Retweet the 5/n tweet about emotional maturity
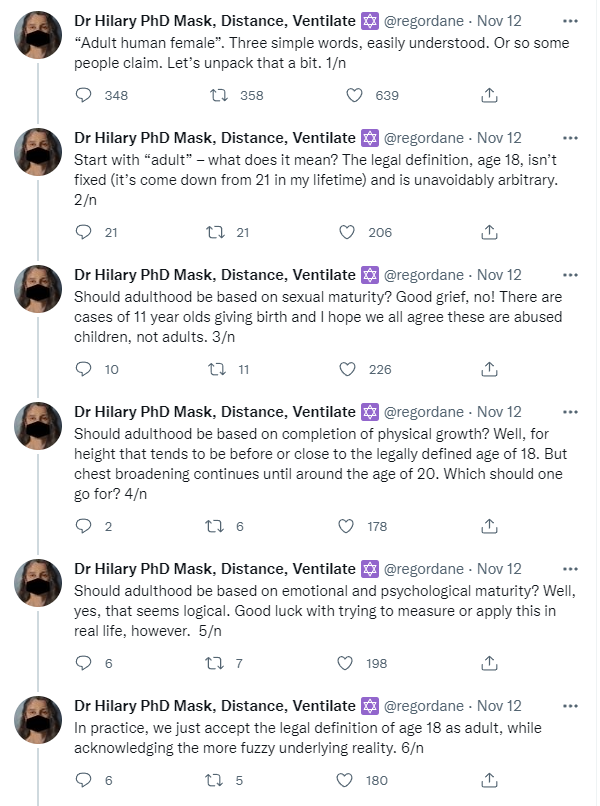The width and height of the screenshot is (600, 806). click(x=214, y=663)
